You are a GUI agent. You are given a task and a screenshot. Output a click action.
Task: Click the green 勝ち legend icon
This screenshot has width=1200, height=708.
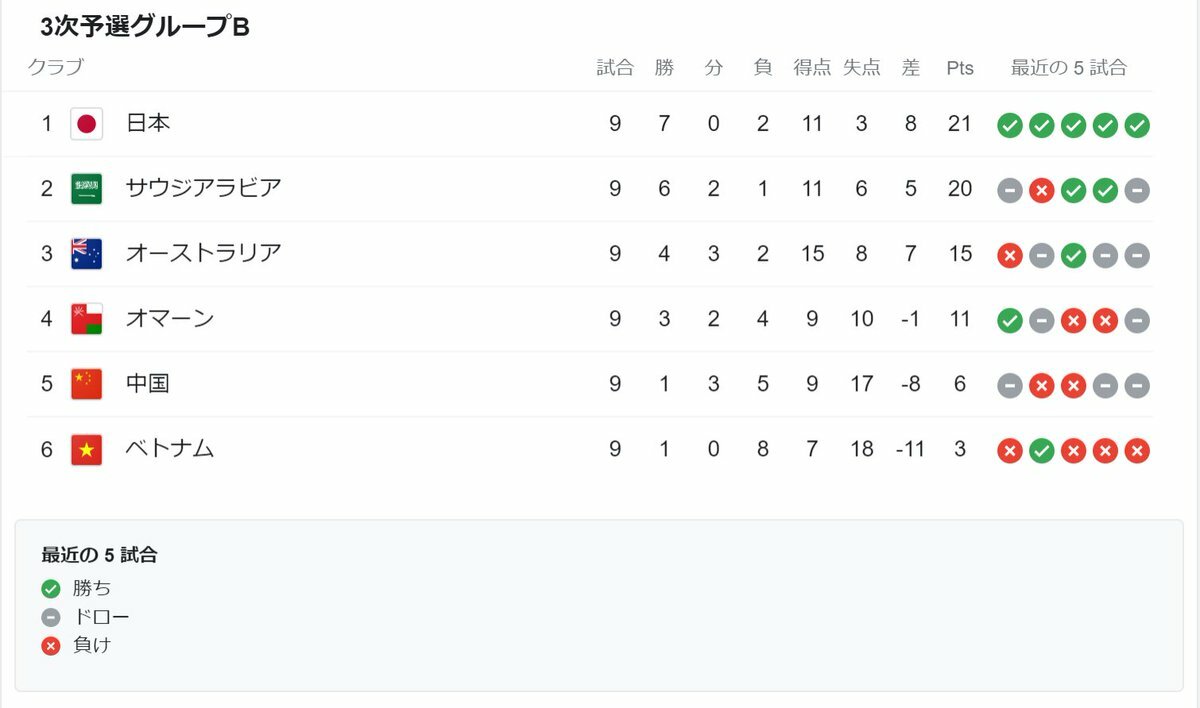tap(51, 589)
